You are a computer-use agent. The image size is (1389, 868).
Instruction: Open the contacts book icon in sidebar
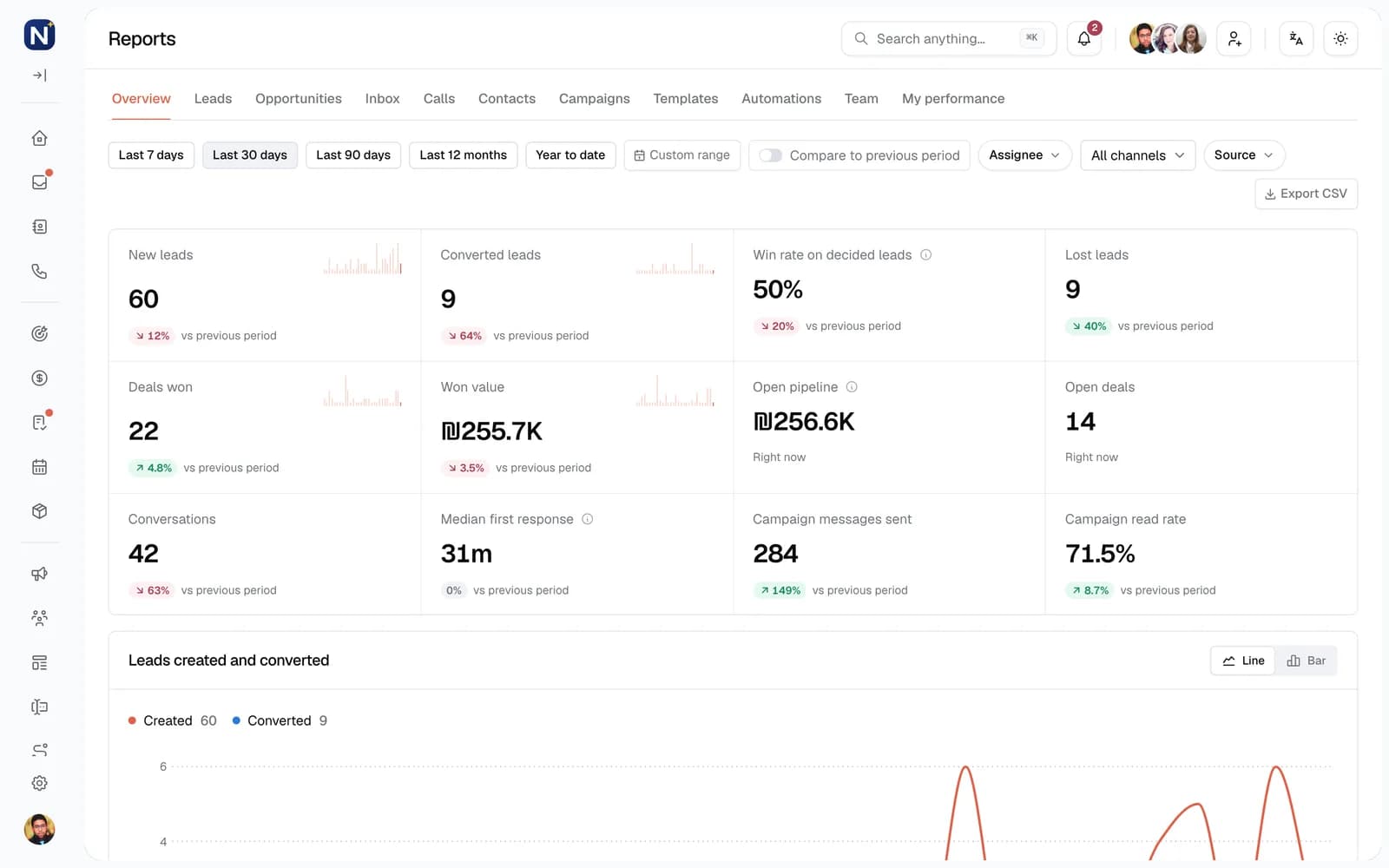coord(39,227)
